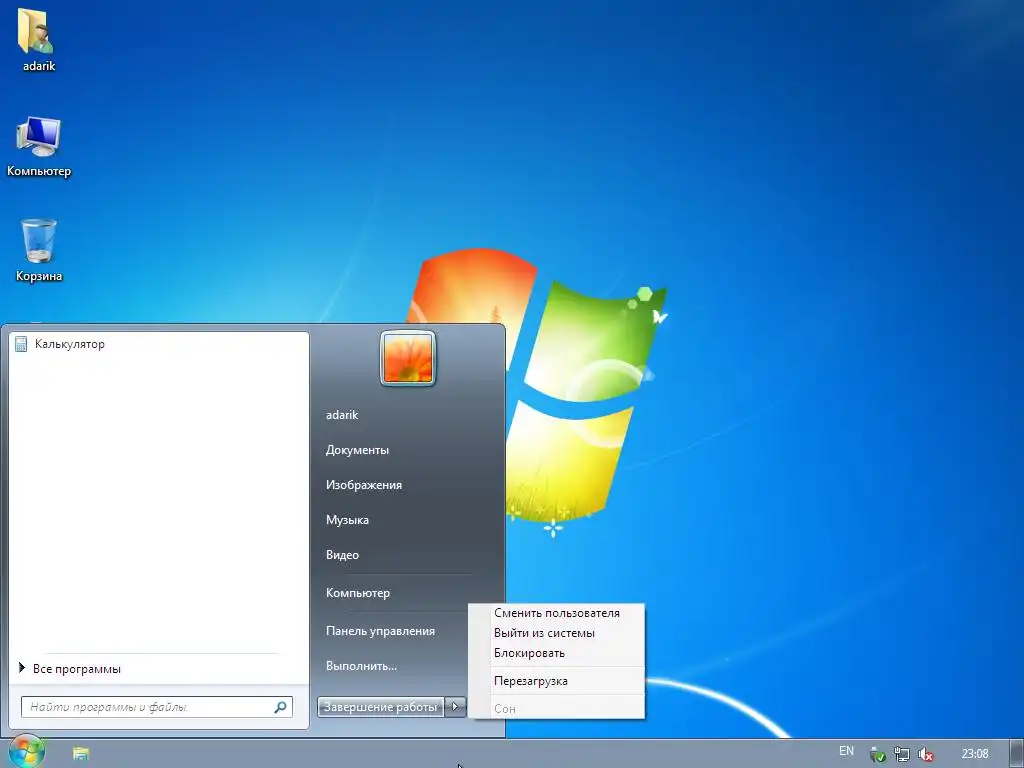Toggle the shutdown options arrow
The image size is (1024, 768).
pos(455,707)
